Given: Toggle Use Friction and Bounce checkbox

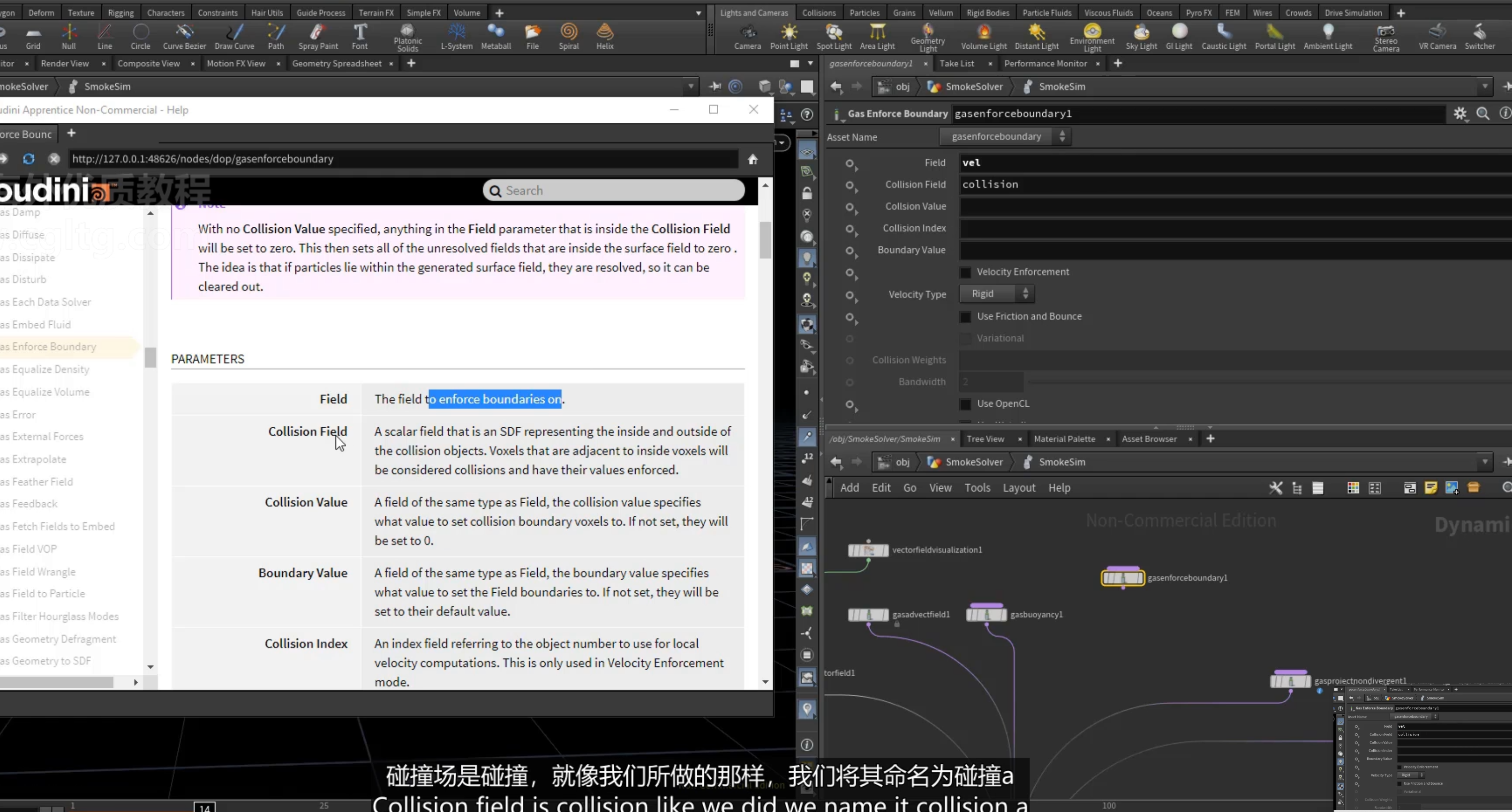Looking at the screenshot, I should 965,317.
